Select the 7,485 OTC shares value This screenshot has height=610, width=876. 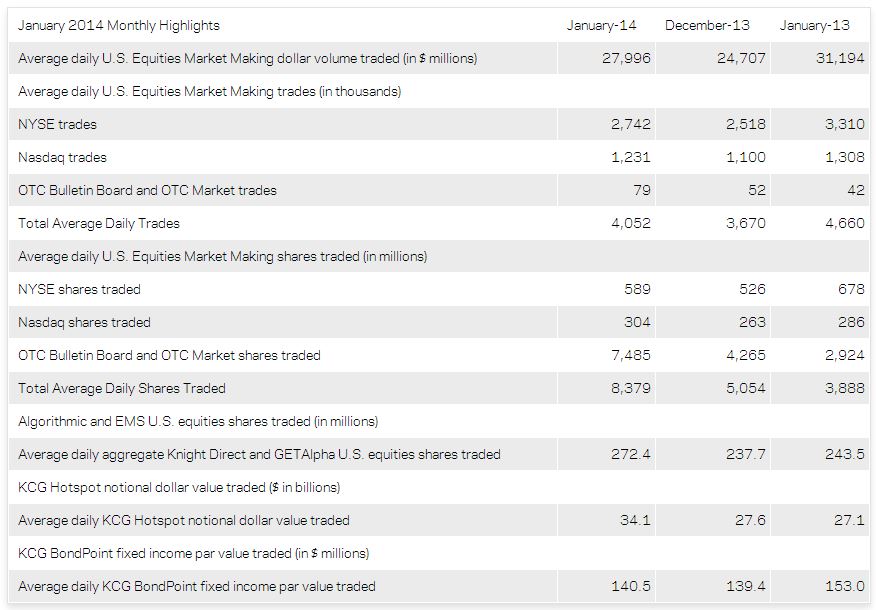630,355
